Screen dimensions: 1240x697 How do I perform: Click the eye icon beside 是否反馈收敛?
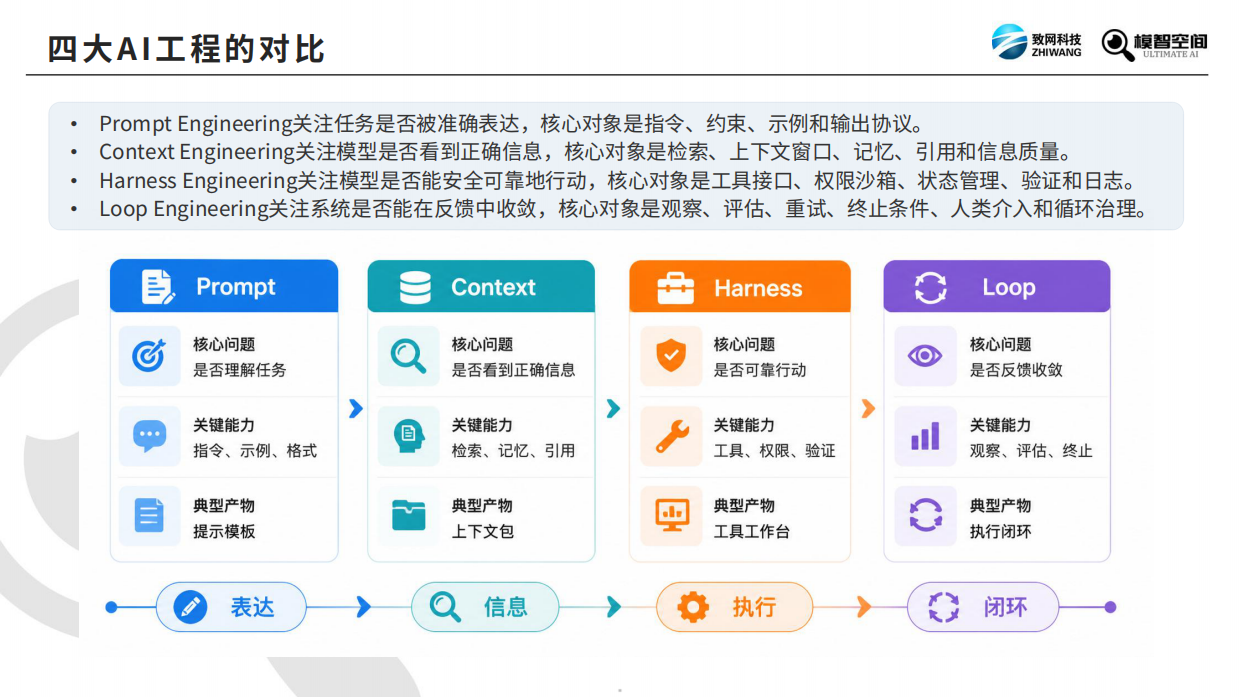pyautogui.click(x=925, y=356)
